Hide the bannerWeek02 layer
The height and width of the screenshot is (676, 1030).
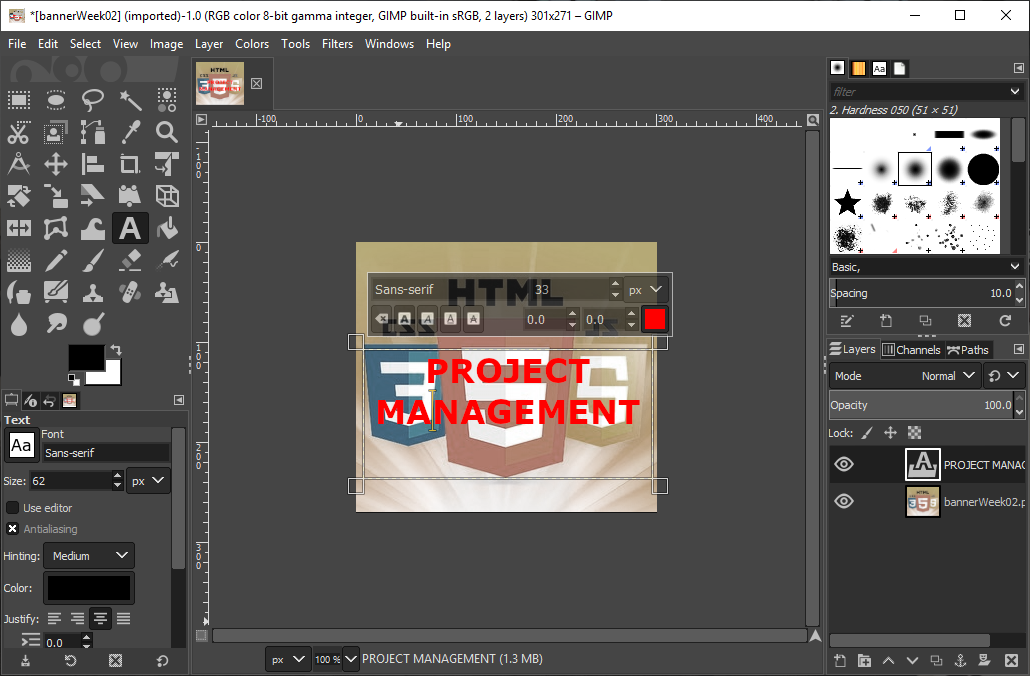click(844, 501)
